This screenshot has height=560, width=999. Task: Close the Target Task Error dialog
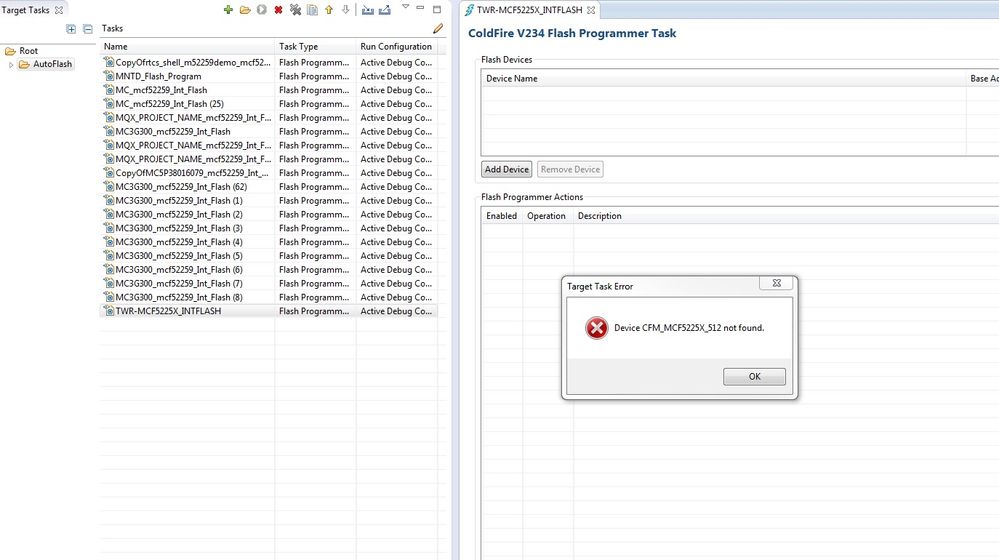click(x=775, y=284)
